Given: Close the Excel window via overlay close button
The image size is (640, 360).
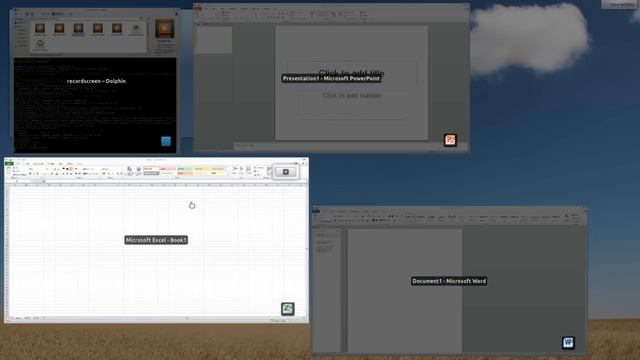Looking at the screenshot, I should [286, 172].
